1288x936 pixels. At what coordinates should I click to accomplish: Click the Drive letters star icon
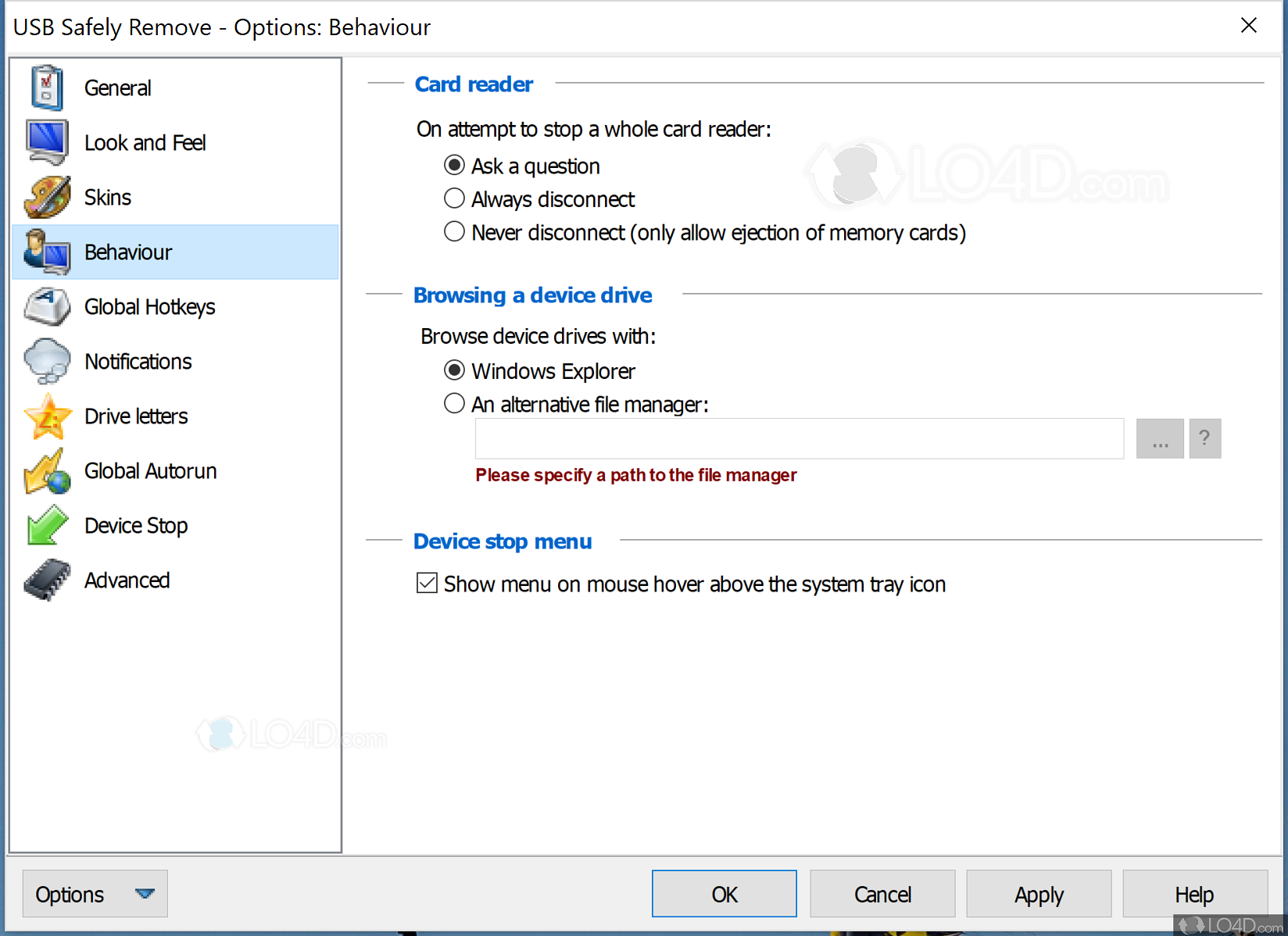coord(45,416)
